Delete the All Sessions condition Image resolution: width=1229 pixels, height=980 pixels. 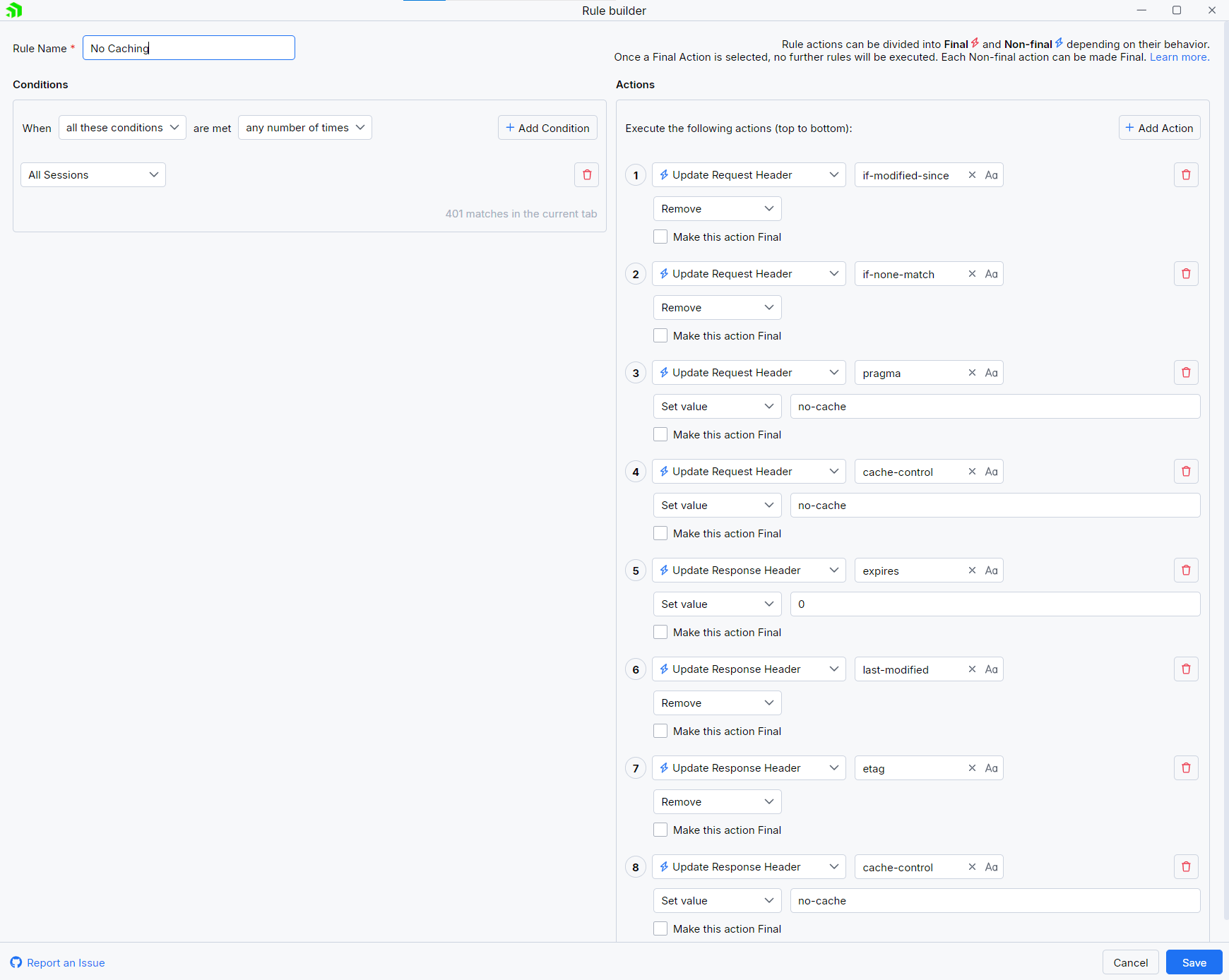pyautogui.click(x=586, y=174)
